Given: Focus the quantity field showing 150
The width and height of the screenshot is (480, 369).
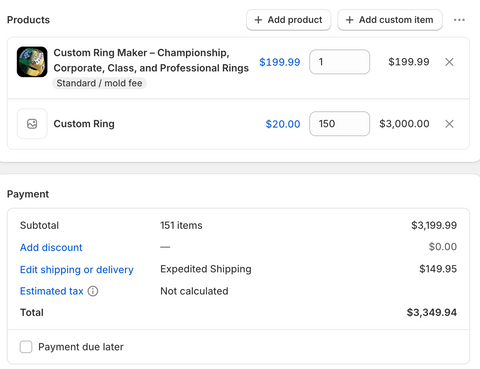Looking at the screenshot, I should [x=339, y=124].
